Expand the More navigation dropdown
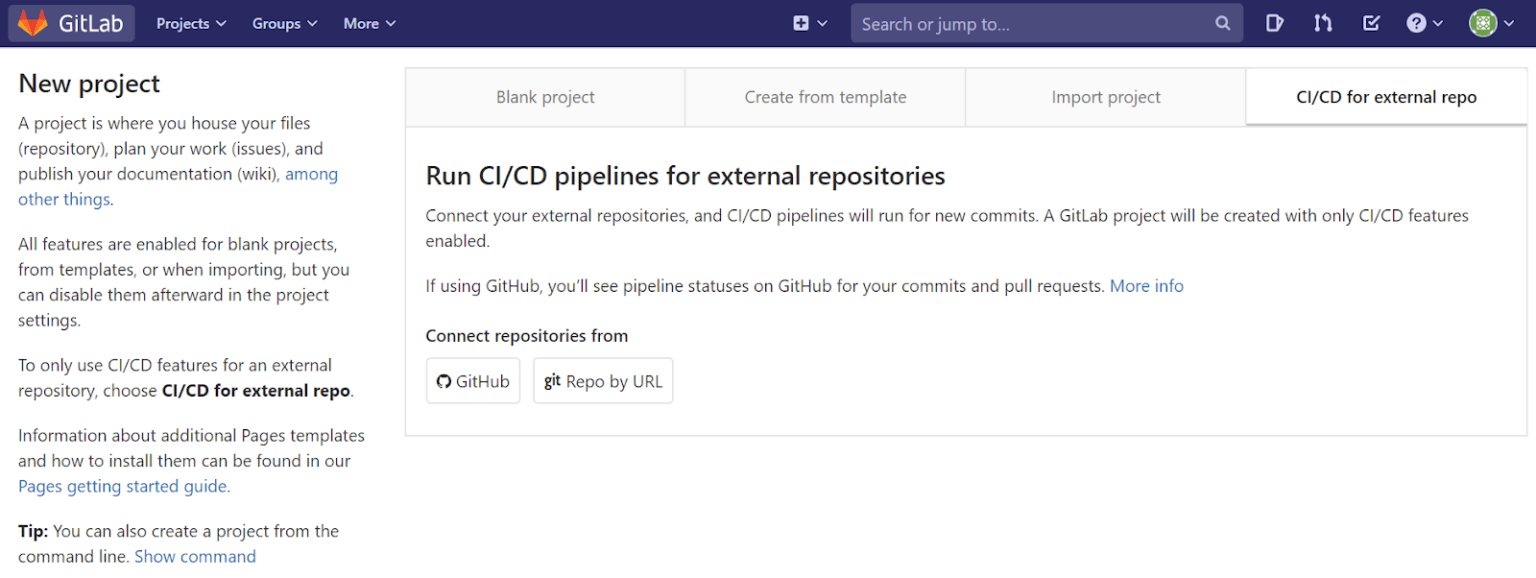The width and height of the screenshot is (1536, 578). tap(369, 22)
